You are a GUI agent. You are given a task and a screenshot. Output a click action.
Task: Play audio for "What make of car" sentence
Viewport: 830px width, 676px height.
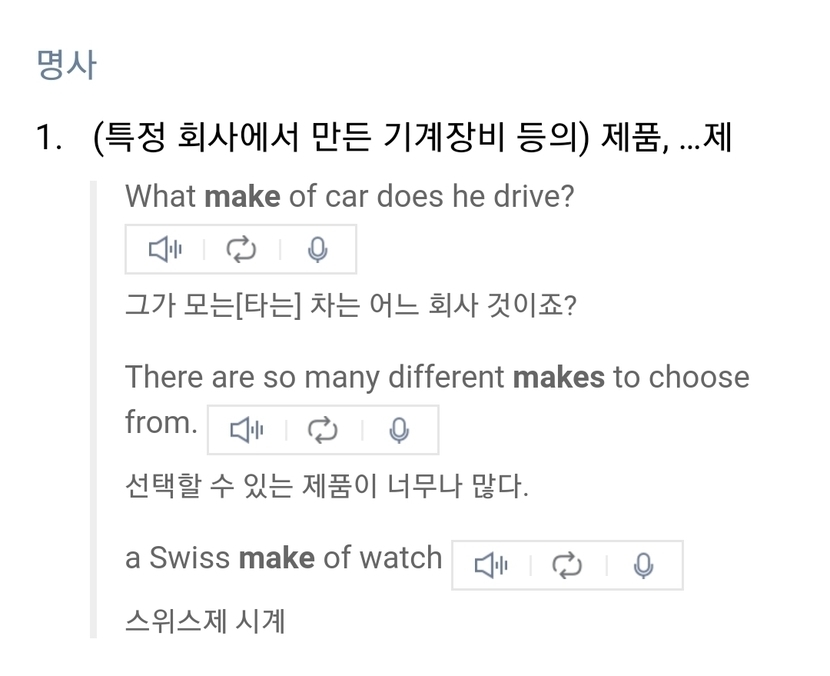coord(165,250)
